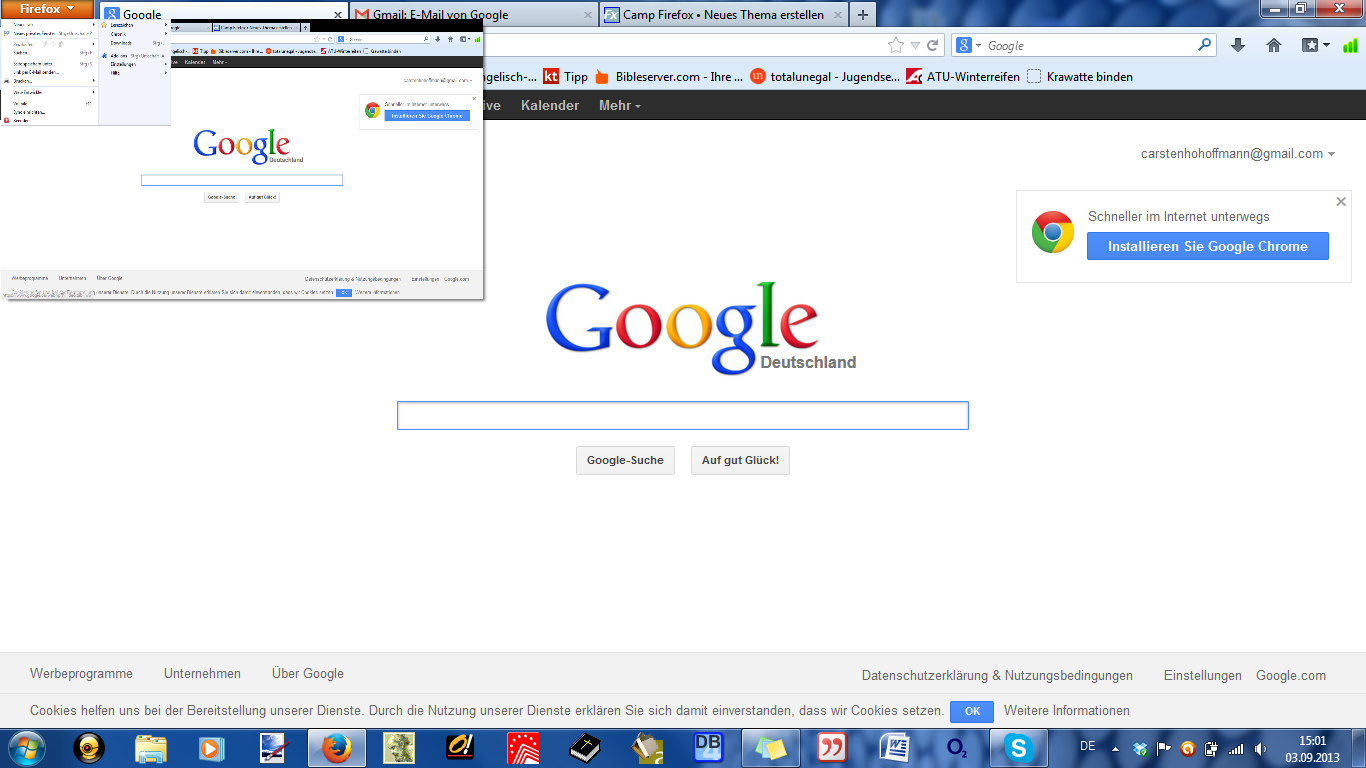Open the Google.com footer link
The image size is (1366, 768).
[1291, 675]
